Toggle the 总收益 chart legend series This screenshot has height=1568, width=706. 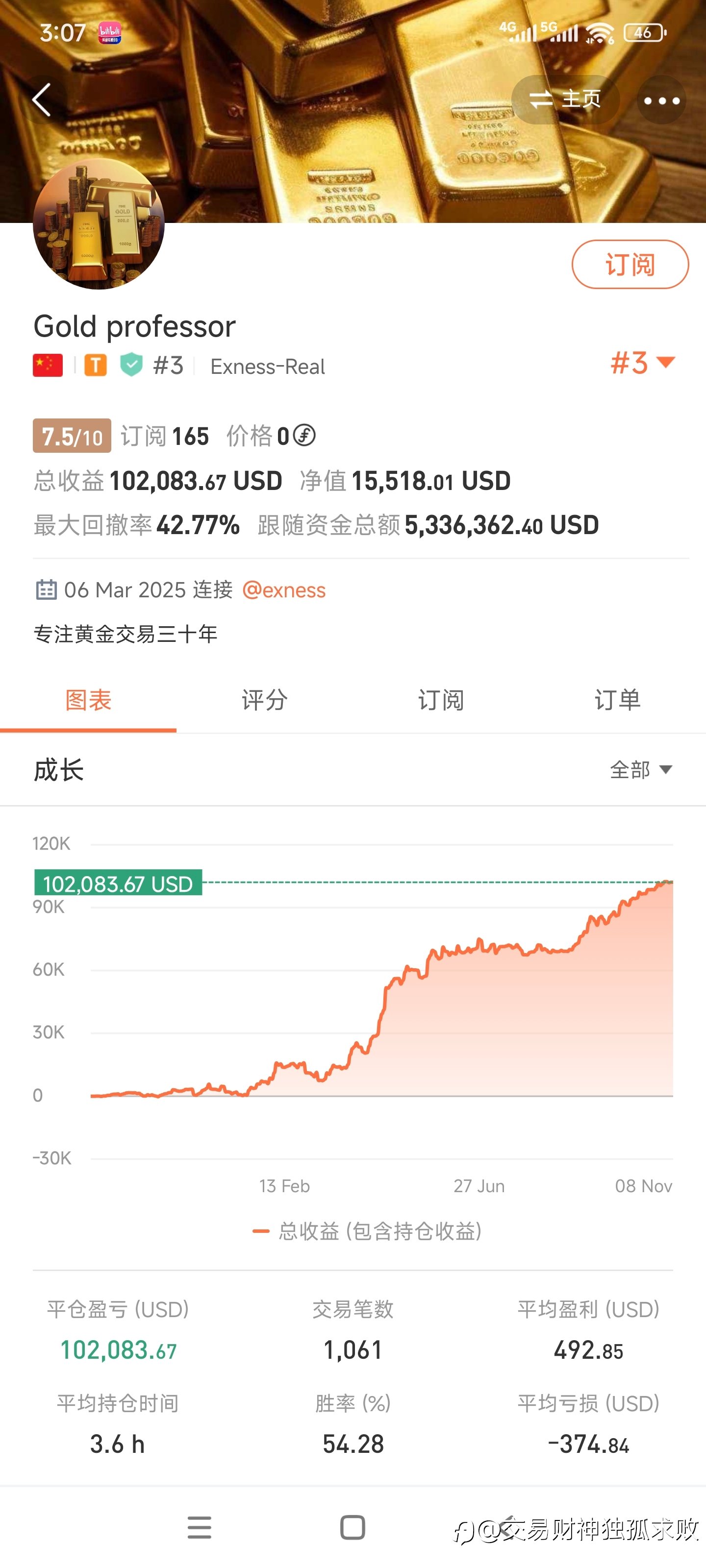367,1231
